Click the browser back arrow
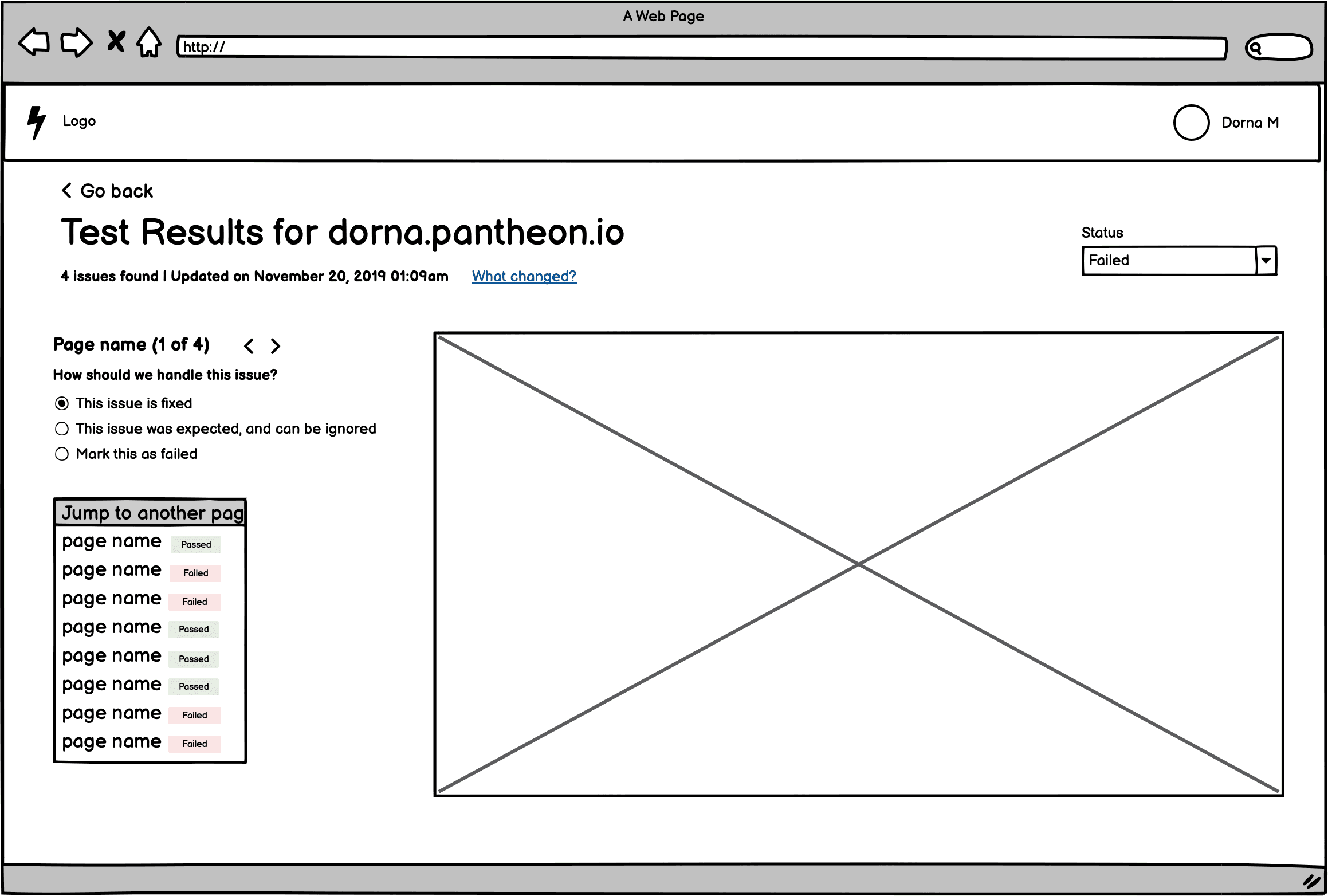Image resolution: width=1328 pixels, height=896 pixels. (34, 42)
